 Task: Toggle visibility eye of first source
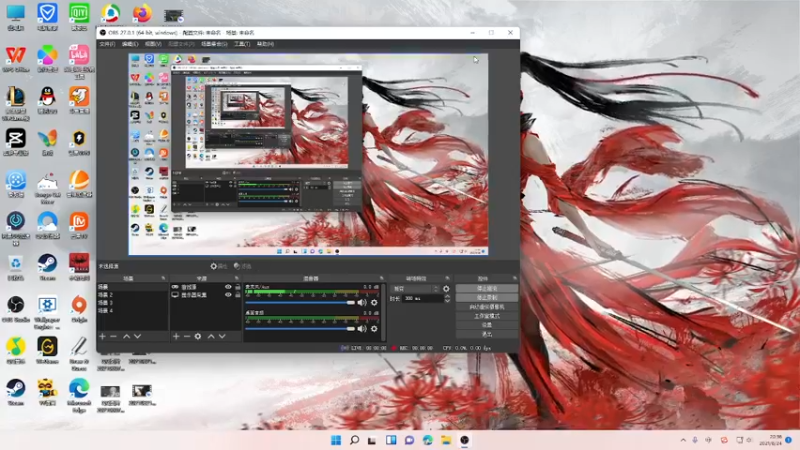coord(228,287)
